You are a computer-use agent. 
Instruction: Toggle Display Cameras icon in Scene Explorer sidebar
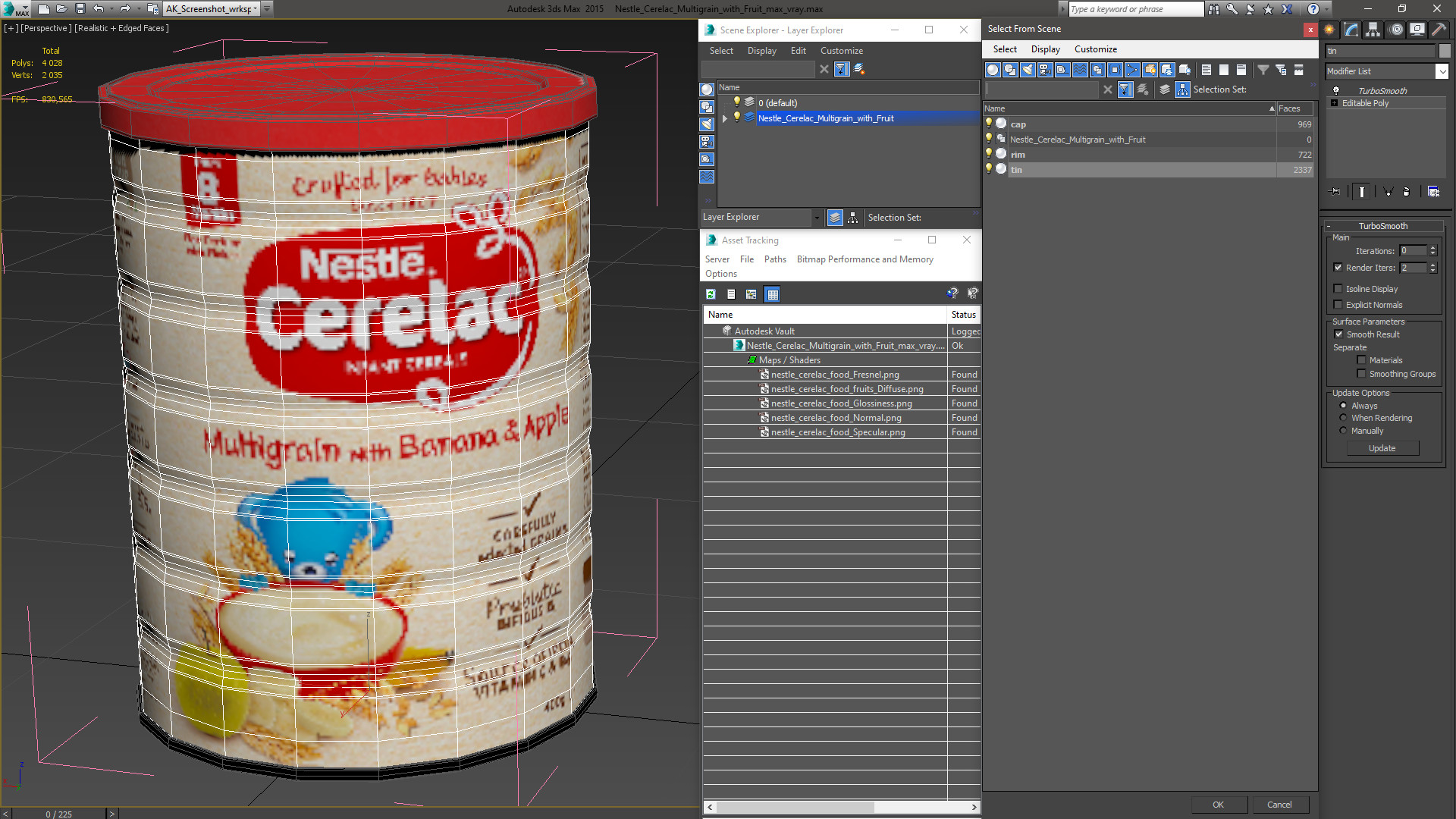point(707,142)
